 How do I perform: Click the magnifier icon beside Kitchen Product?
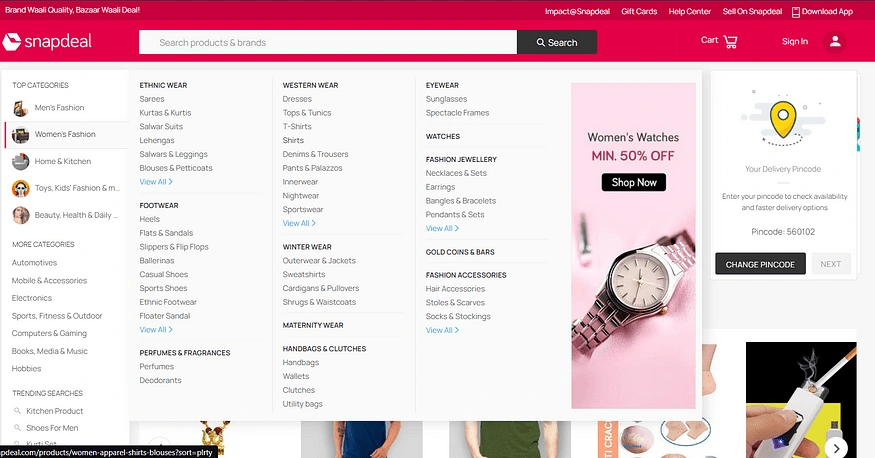[x=17, y=411]
